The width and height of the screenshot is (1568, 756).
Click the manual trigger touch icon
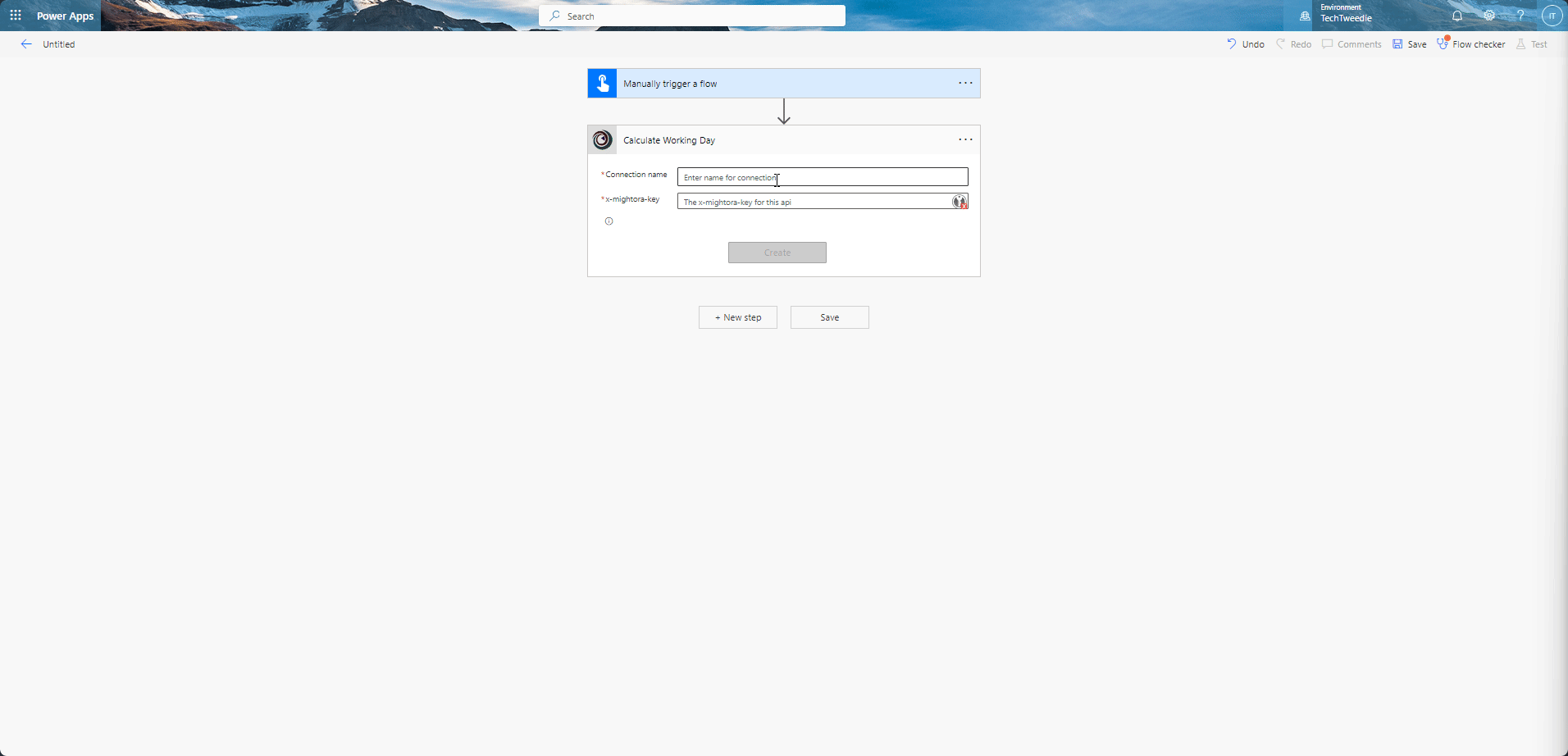coord(603,83)
